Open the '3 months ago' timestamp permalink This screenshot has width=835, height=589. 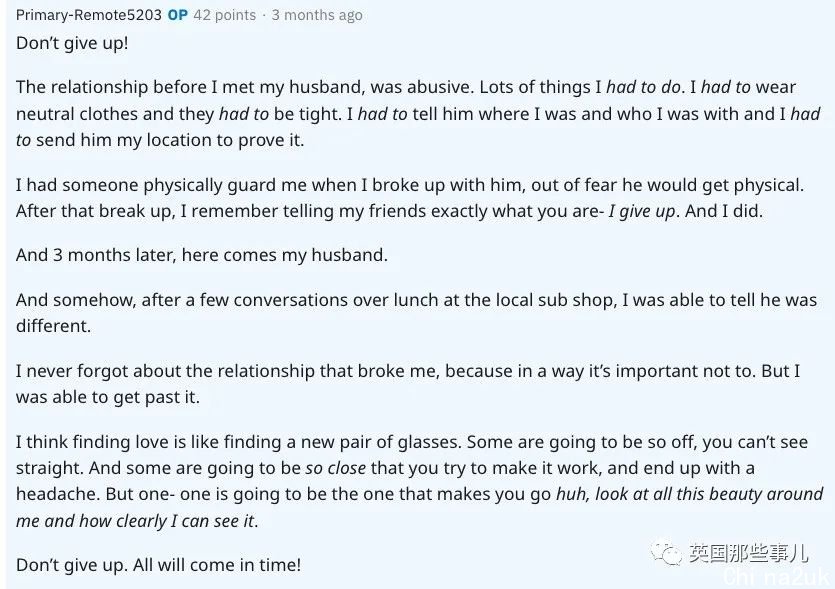pos(317,15)
